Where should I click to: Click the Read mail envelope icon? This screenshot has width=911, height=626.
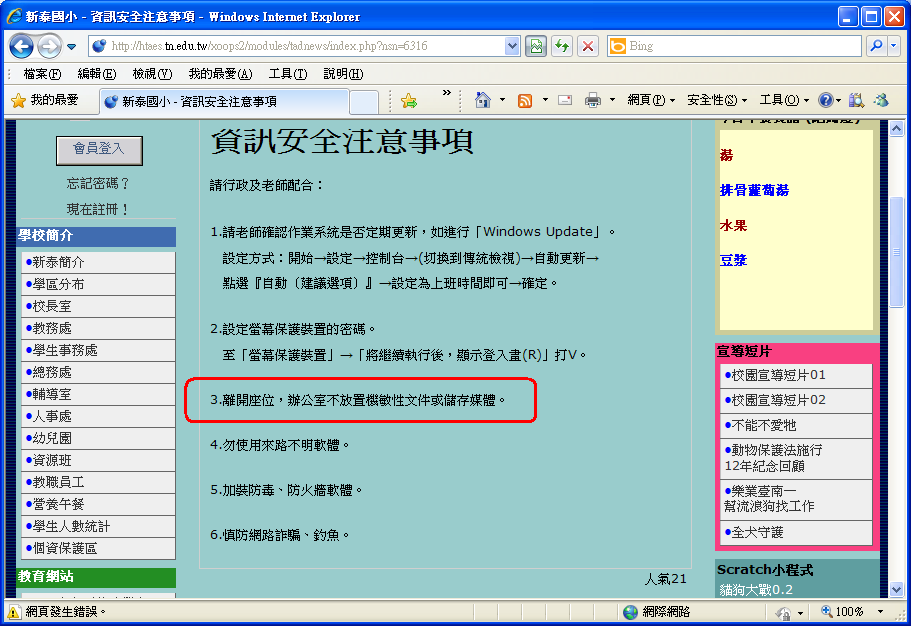pyautogui.click(x=564, y=100)
